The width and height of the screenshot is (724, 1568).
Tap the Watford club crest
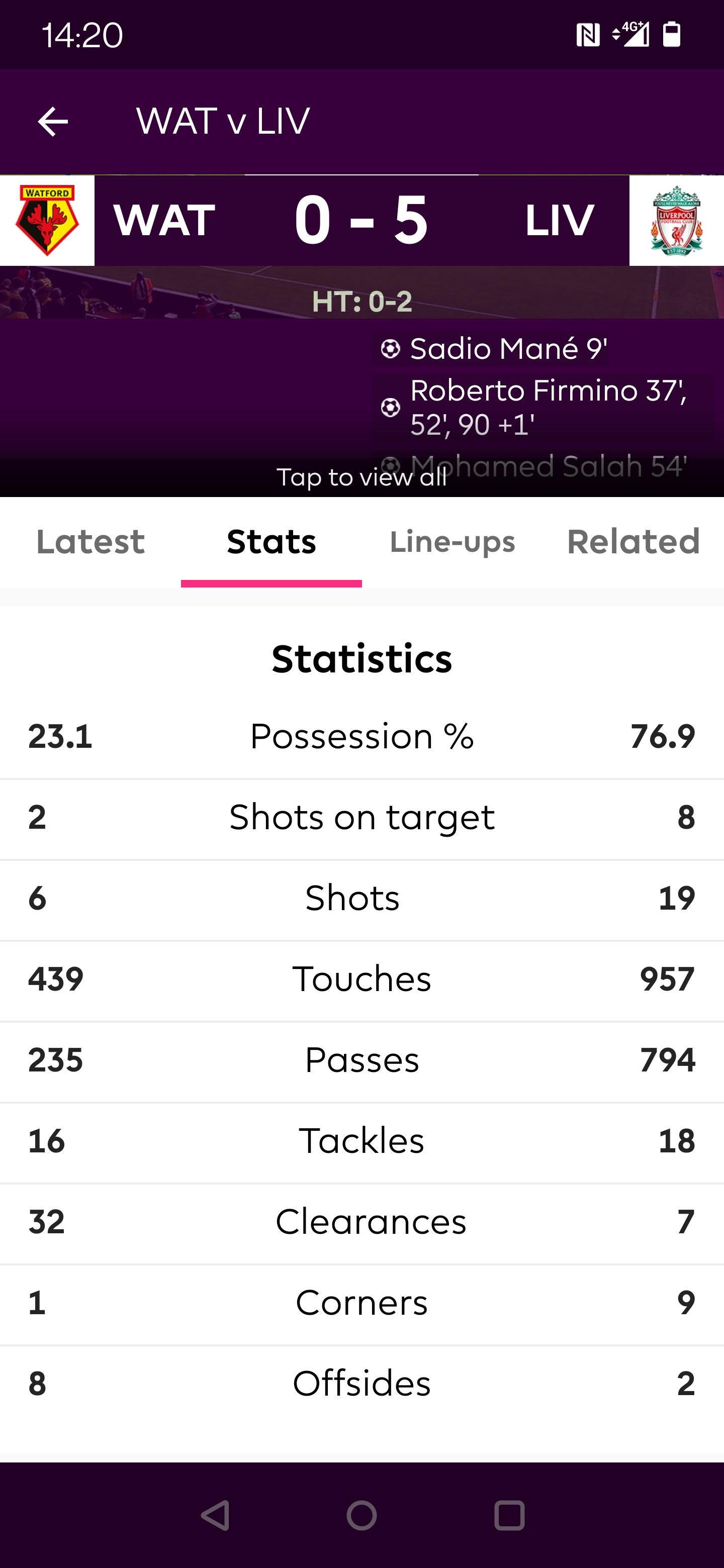point(47,220)
